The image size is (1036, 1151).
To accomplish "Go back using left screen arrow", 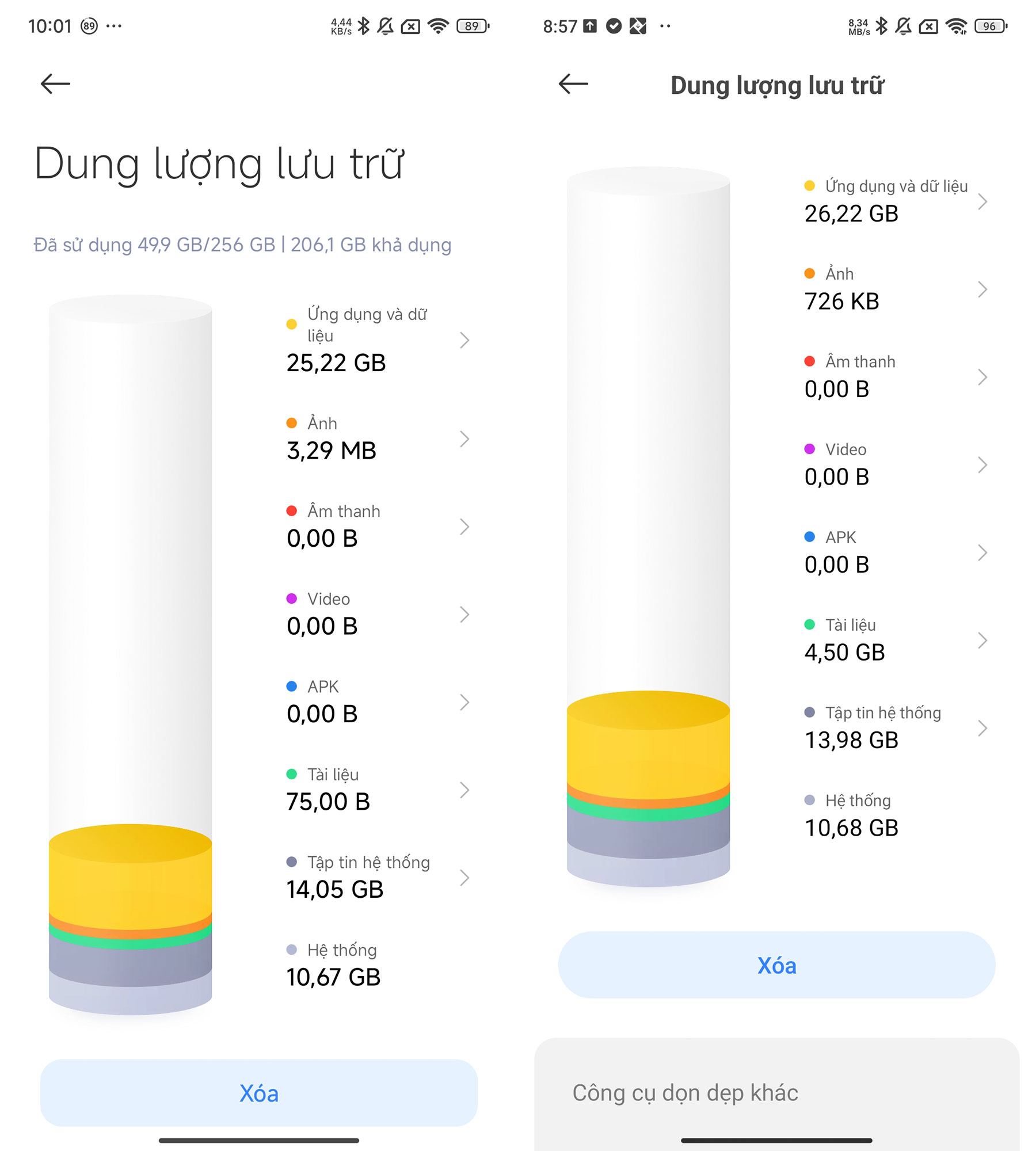I will tap(55, 84).
